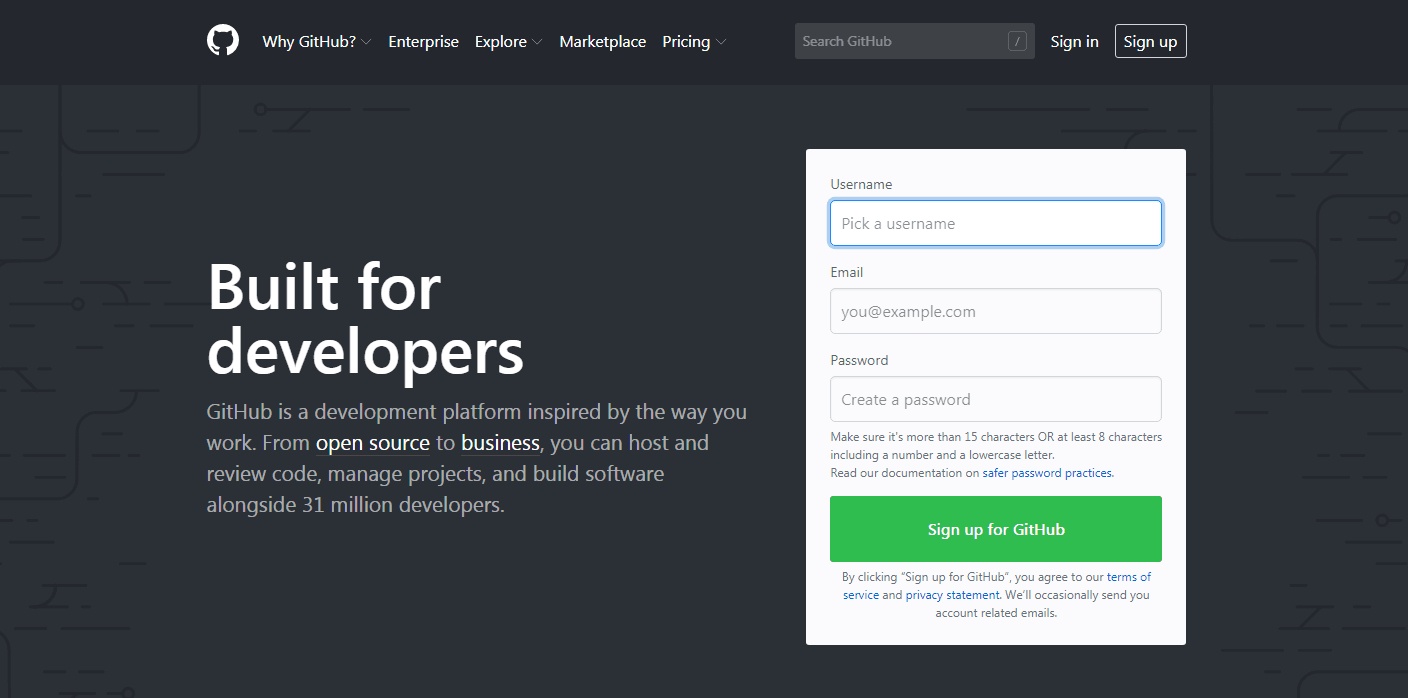Viewport: 1408px width, 698px height.
Task: Click the Password input field
Action: pyautogui.click(x=996, y=399)
